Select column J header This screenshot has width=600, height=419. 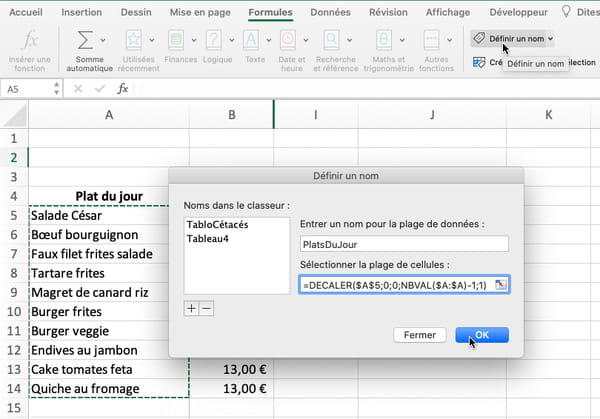click(x=432, y=115)
